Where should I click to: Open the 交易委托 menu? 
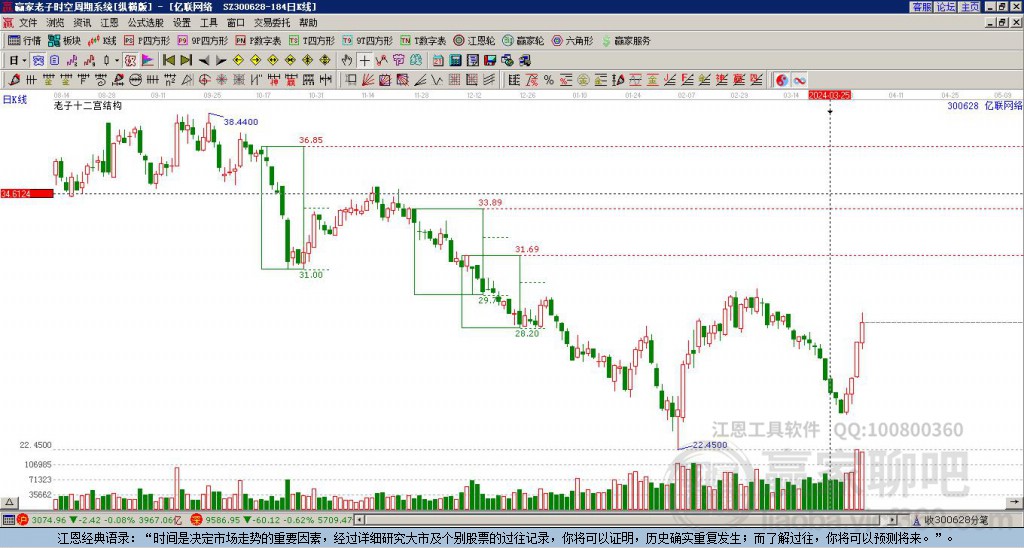(x=272, y=23)
